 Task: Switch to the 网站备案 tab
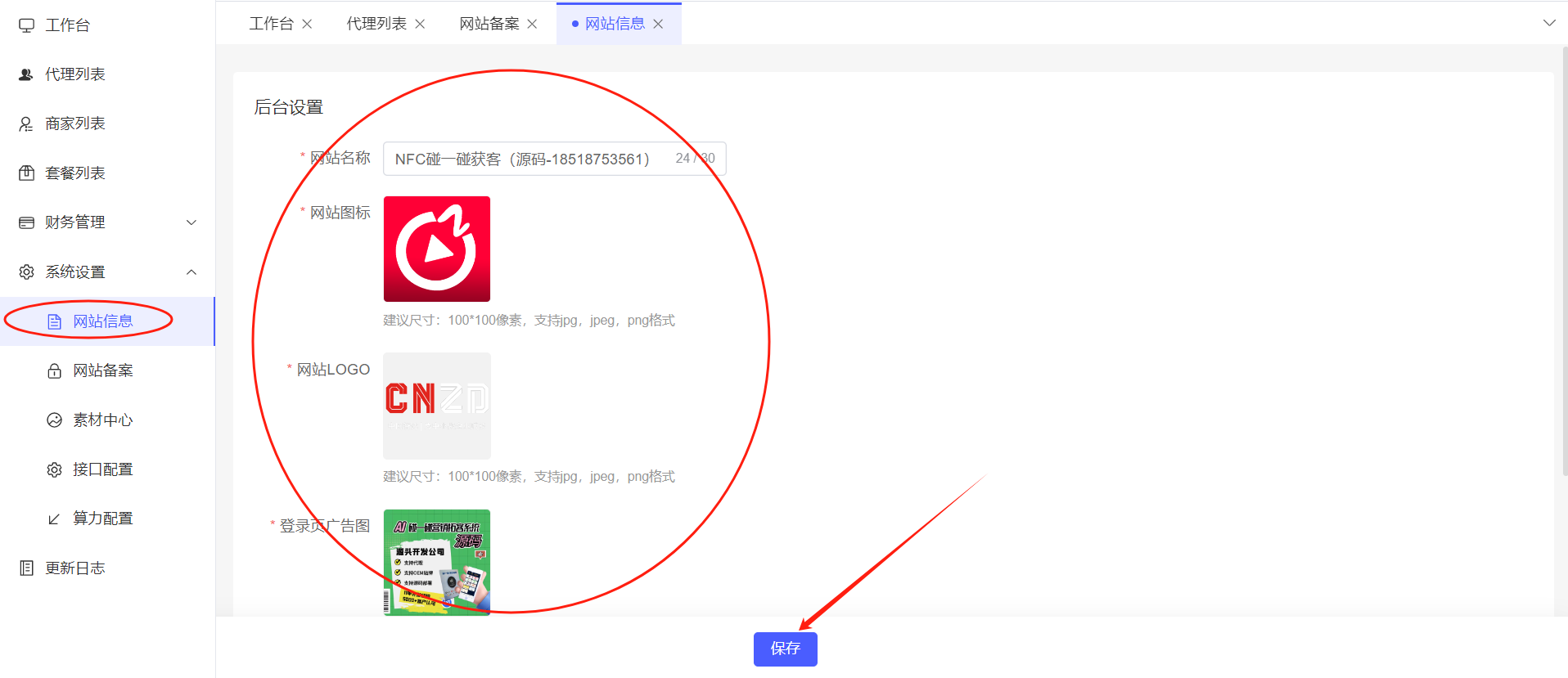tap(489, 24)
